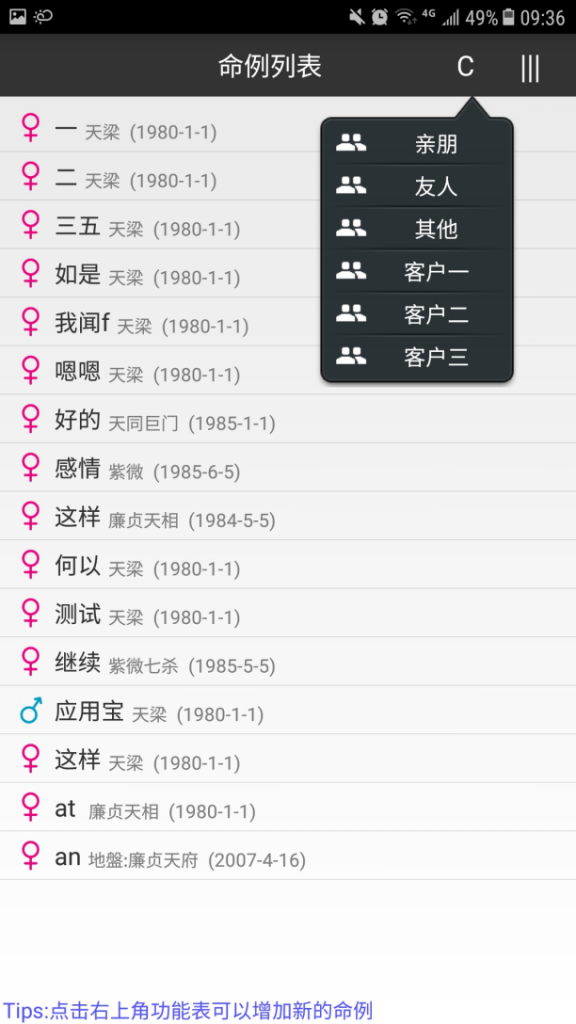
Task: Choose 客户一 group in popup
Action: tap(417, 271)
